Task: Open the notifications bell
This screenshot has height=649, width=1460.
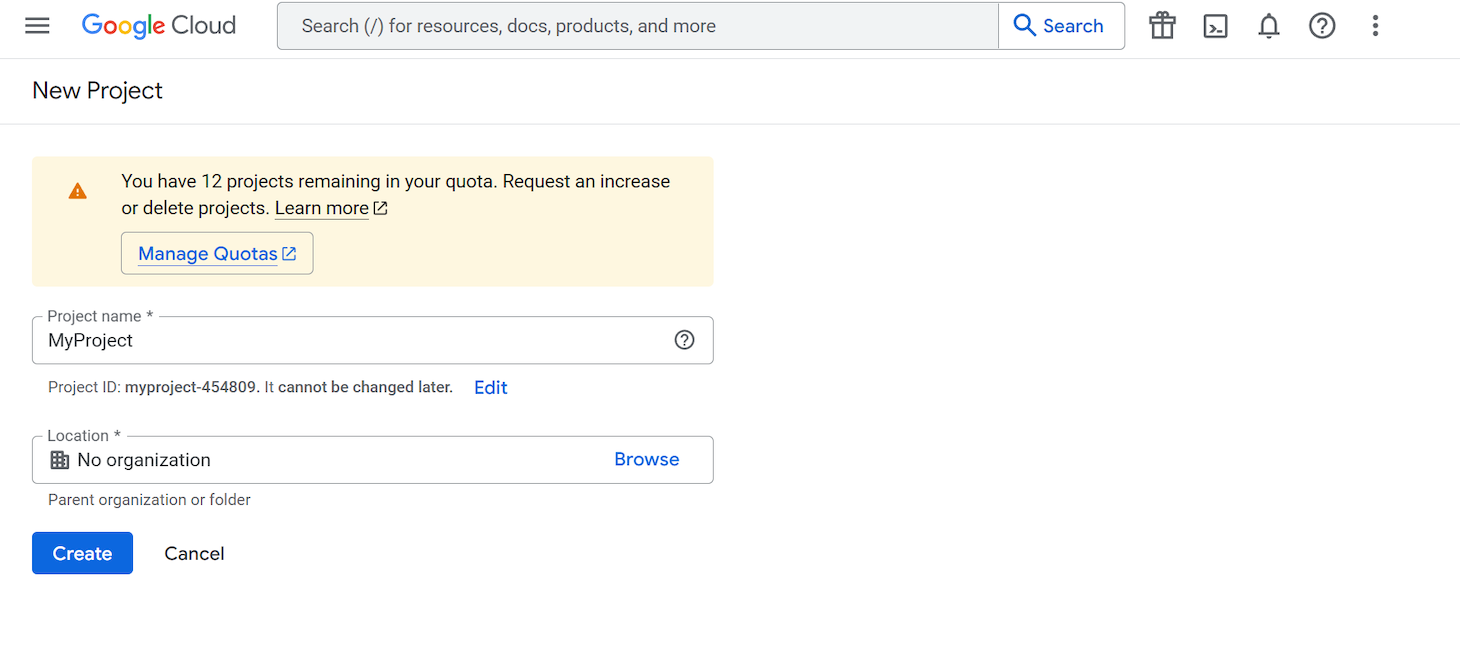Action: click(1268, 26)
